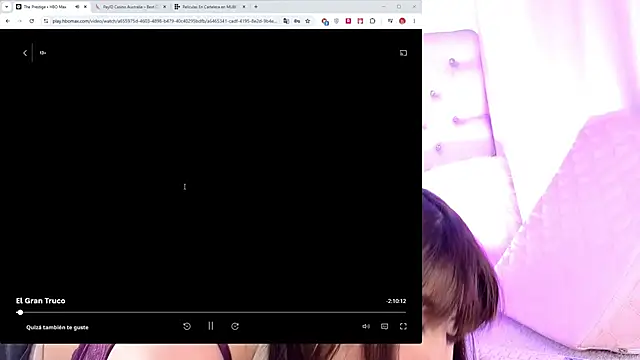This screenshot has width=640, height=360.
Task: Cast video with the Chromecast icon
Action: coord(403,53)
